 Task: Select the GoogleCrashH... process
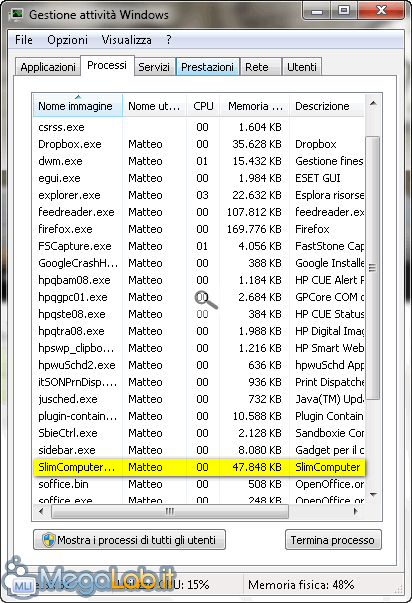199,263
